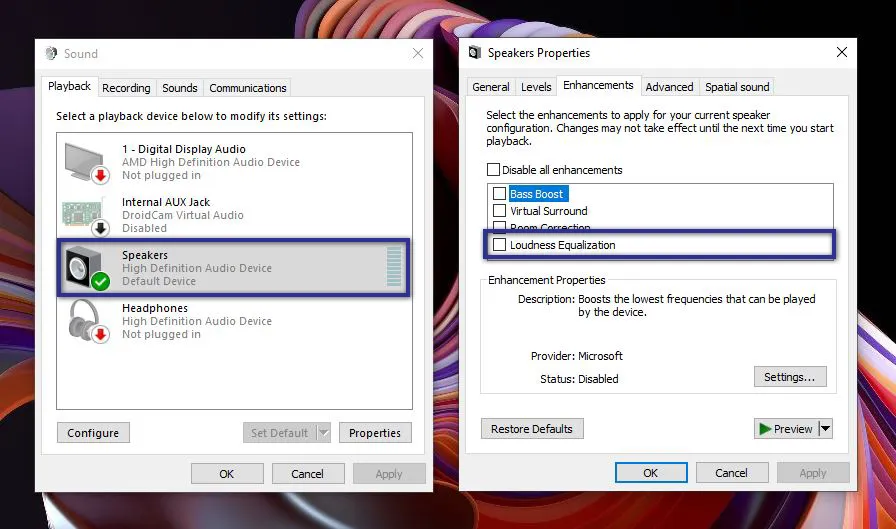The image size is (896, 529).
Task: Click the green play icon on Preview
Action: pyautogui.click(x=765, y=429)
